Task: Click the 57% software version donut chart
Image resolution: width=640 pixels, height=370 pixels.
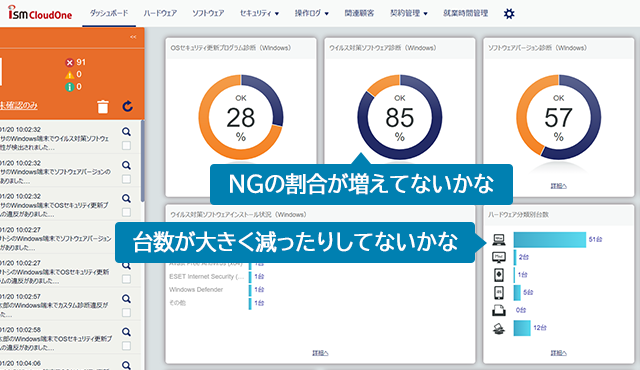Action: (558, 117)
